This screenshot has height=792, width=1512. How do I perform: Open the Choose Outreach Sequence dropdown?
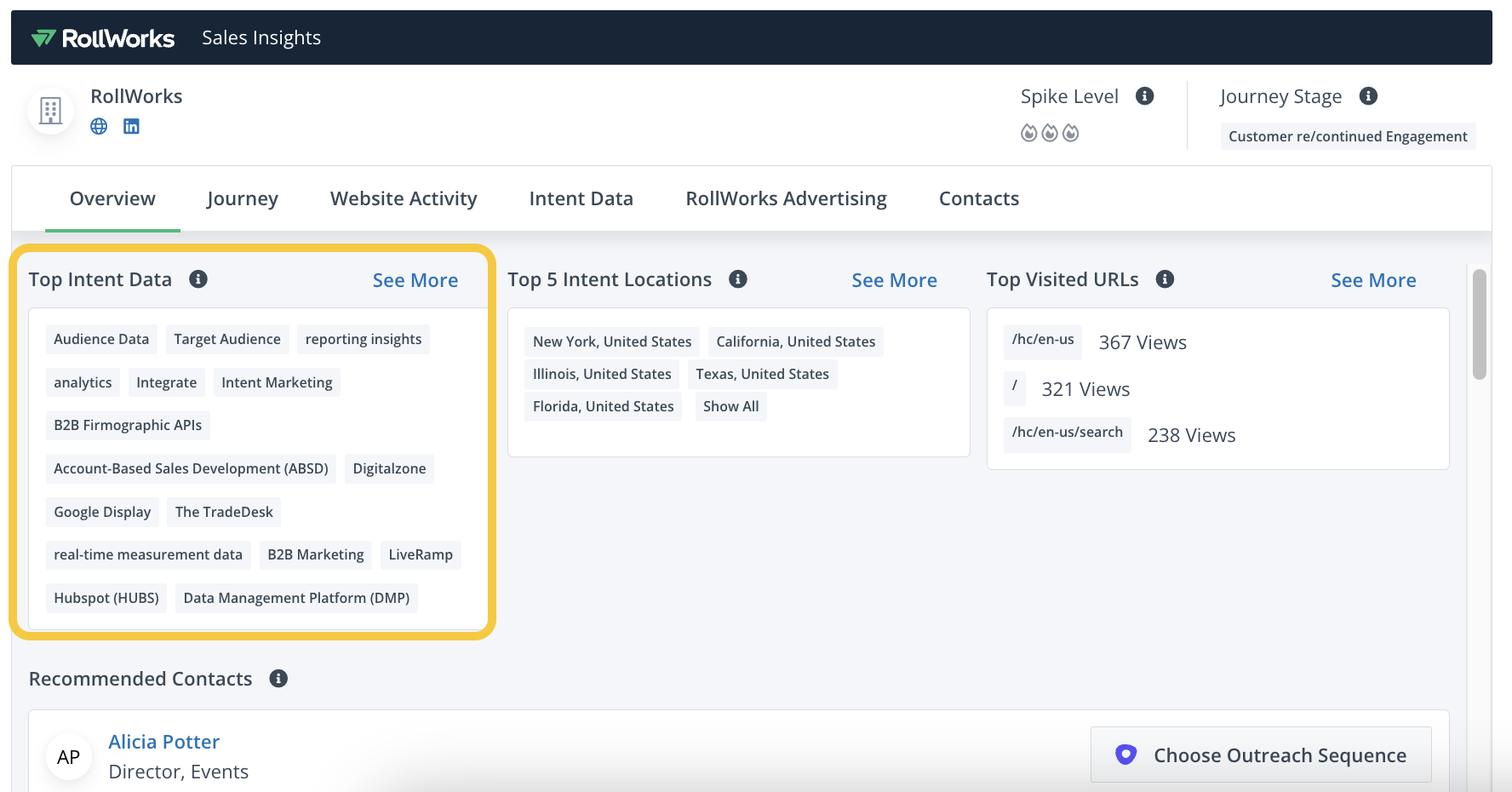pos(1261,755)
